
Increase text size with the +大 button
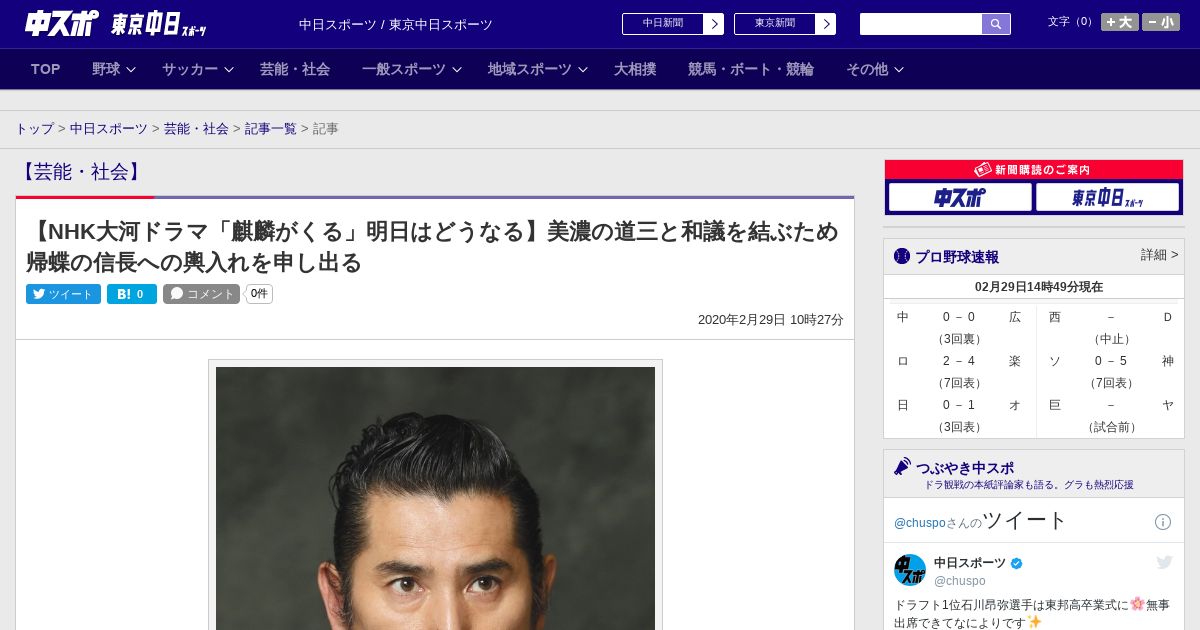click(1120, 22)
